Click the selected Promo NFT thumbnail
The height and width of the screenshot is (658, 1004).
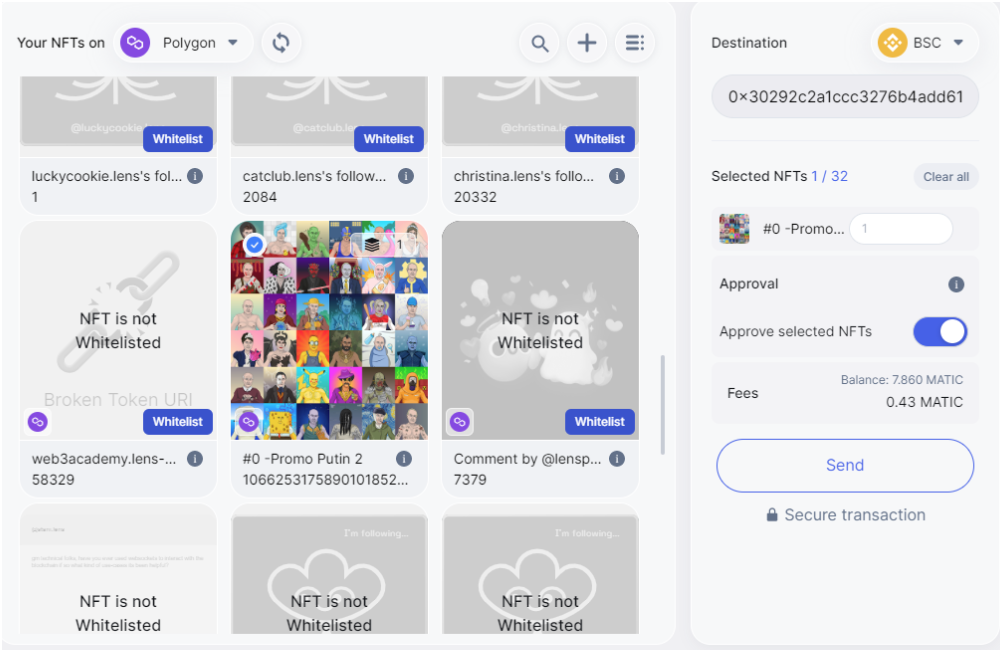734,229
